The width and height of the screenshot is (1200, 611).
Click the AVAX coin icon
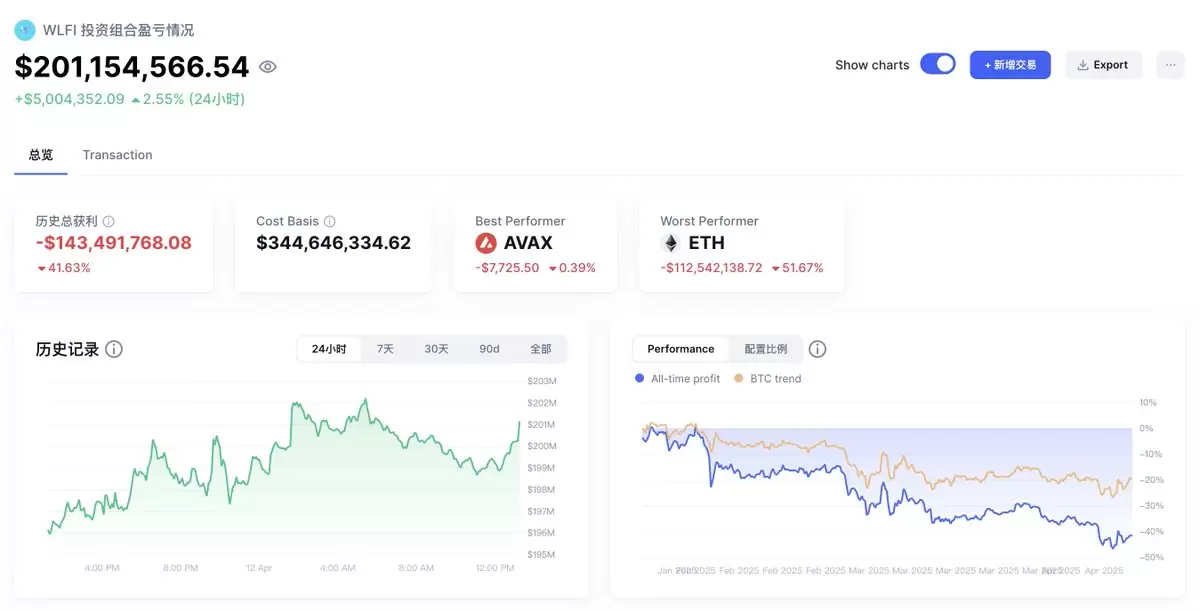(486, 243)
